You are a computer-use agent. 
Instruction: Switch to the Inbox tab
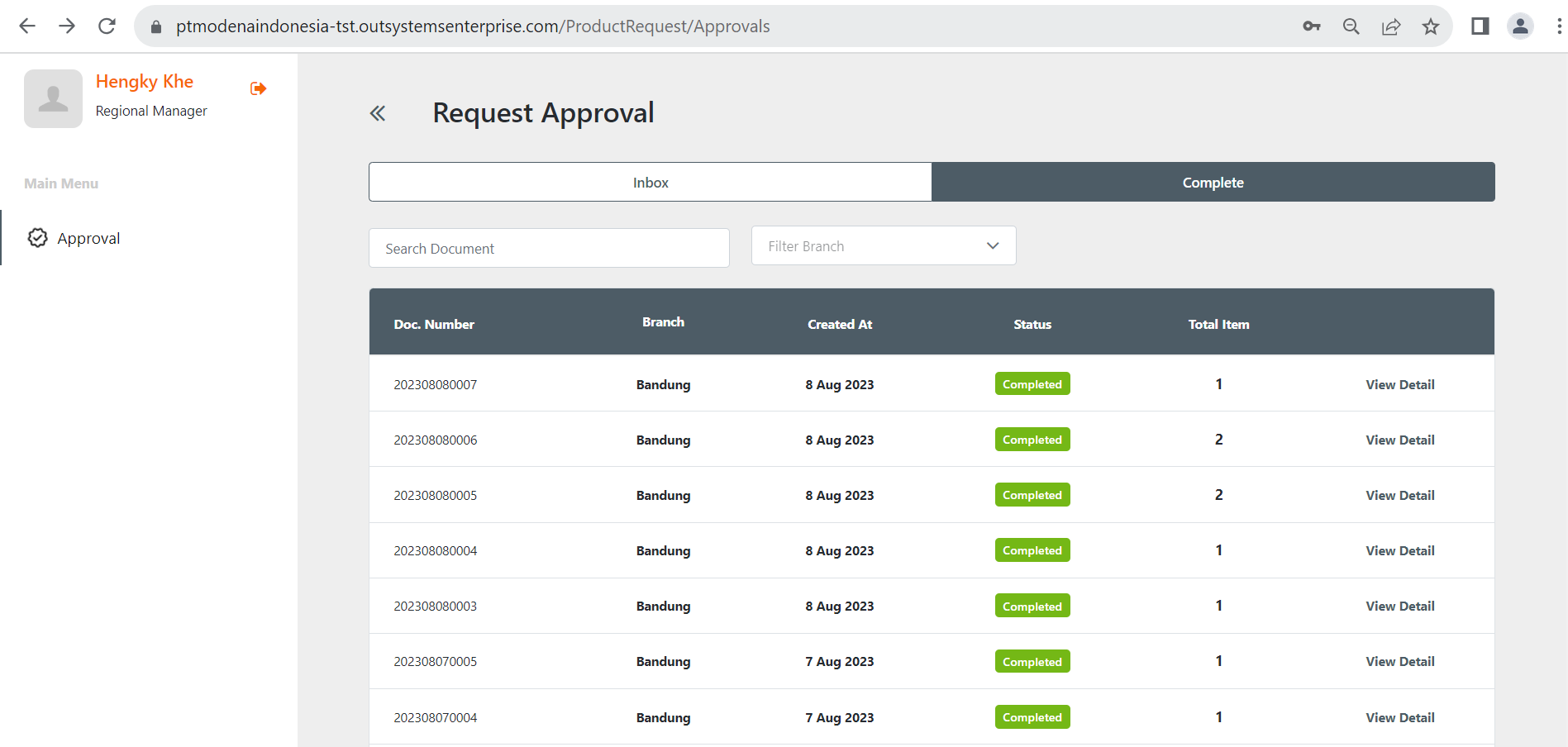pyautogui.click(x=651, y=183)
